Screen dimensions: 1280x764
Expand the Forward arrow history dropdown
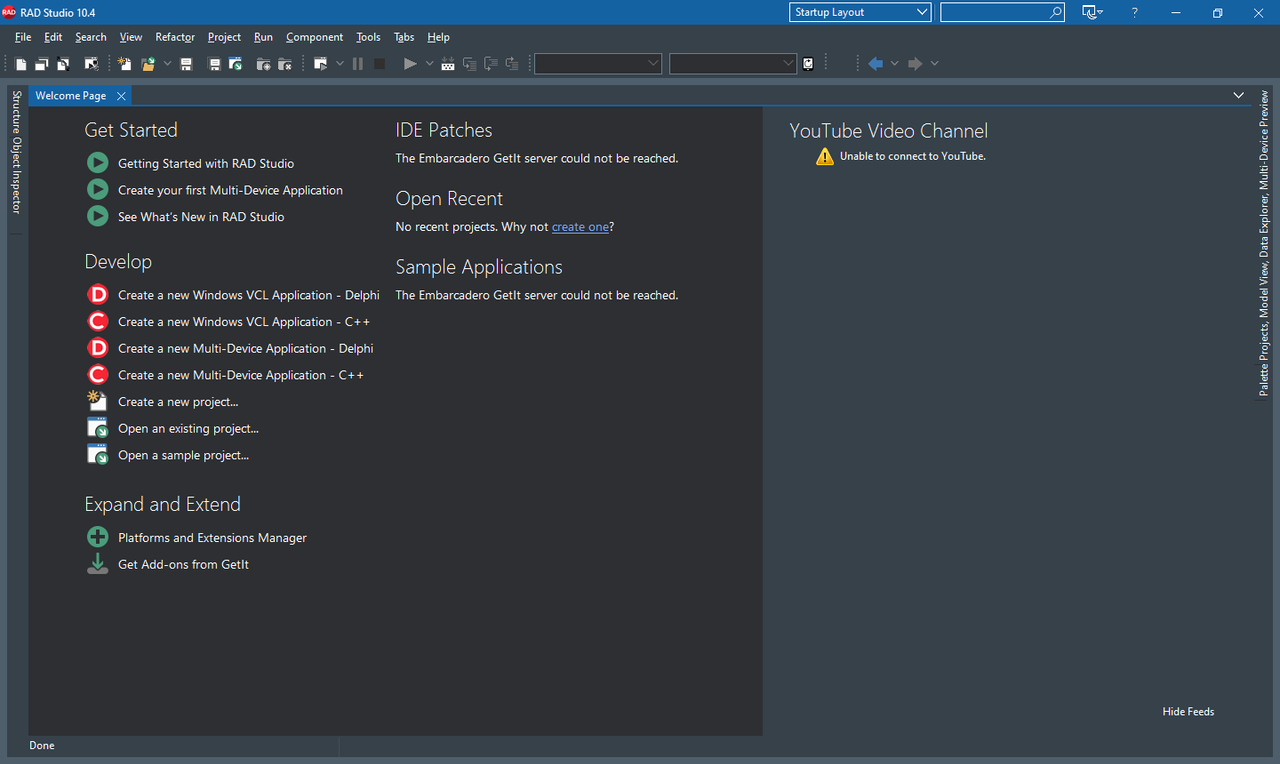click(x=935, y=64)
